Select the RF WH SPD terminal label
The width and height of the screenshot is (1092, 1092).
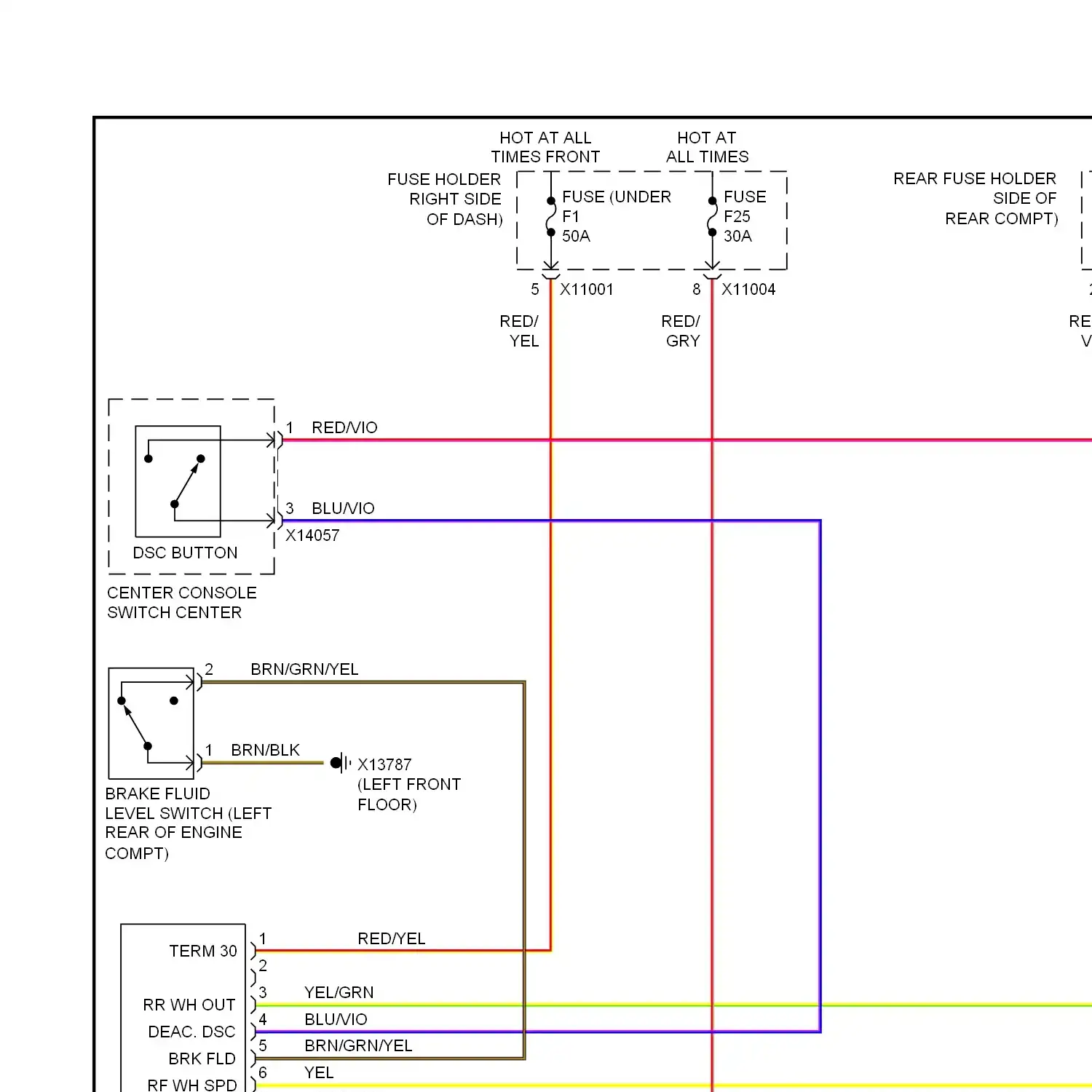tap(192, 1085)
